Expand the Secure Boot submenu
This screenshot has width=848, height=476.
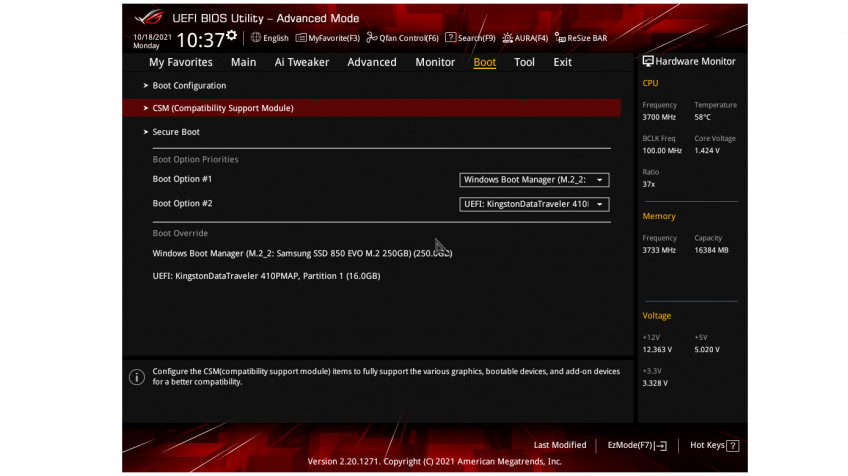176,132
